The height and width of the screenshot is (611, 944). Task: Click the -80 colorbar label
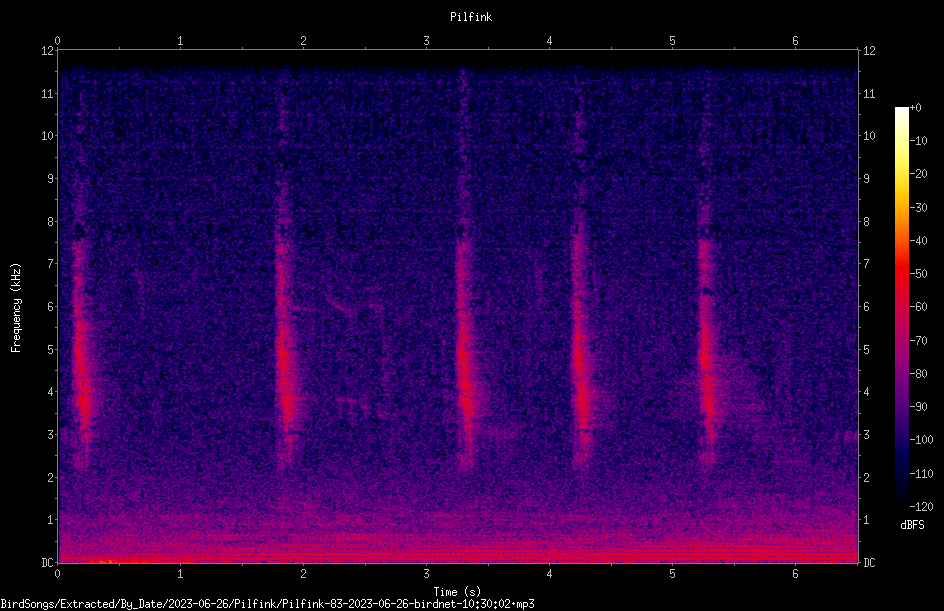pos(919,374)
